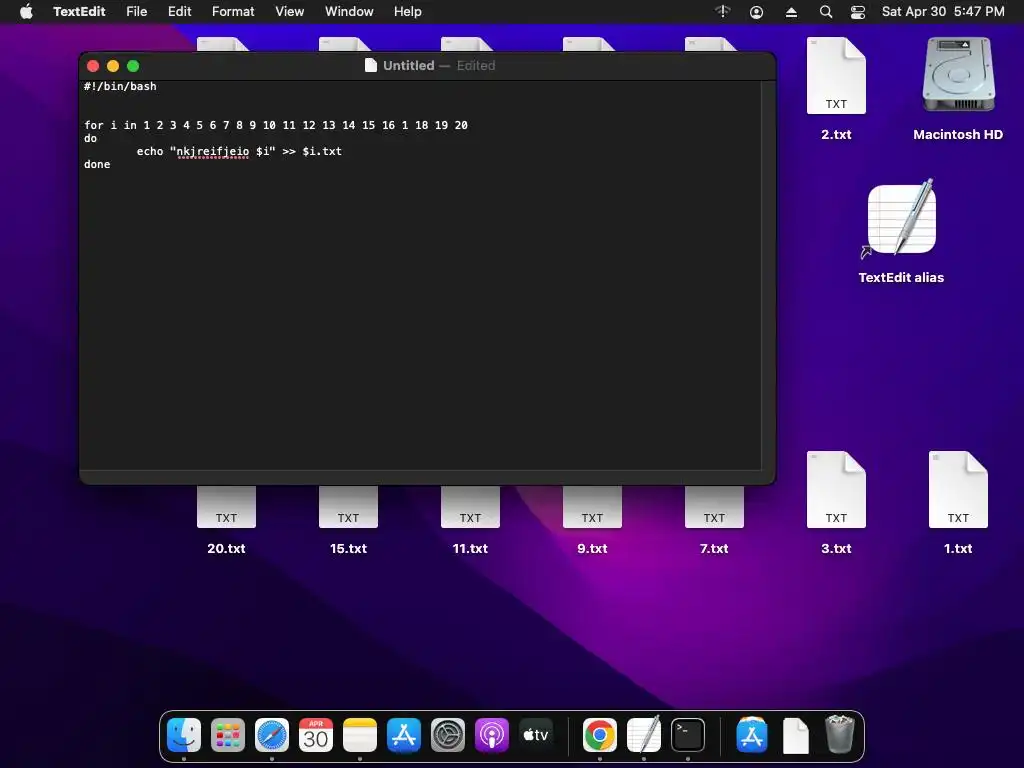Click the App Store icon after Terminal
1024x768 pixels.
coord(752,735)
